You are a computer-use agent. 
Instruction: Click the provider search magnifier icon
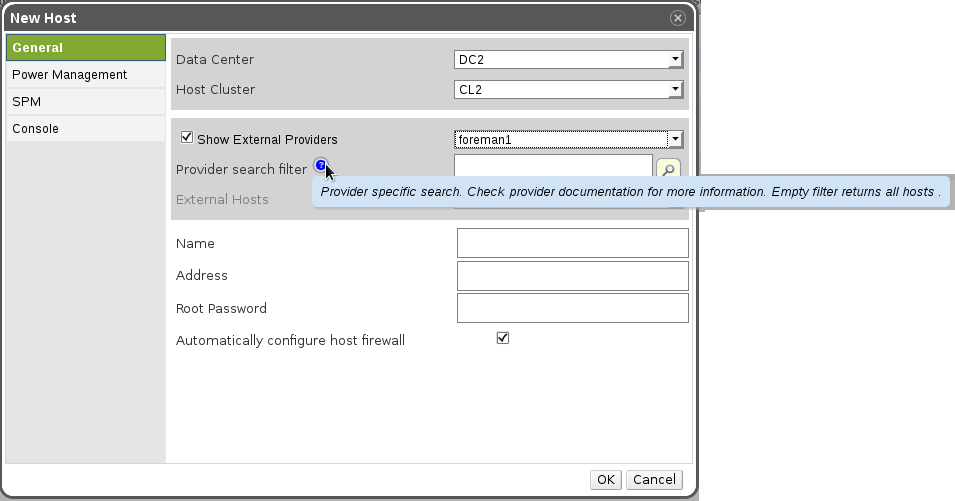(668, 169)
